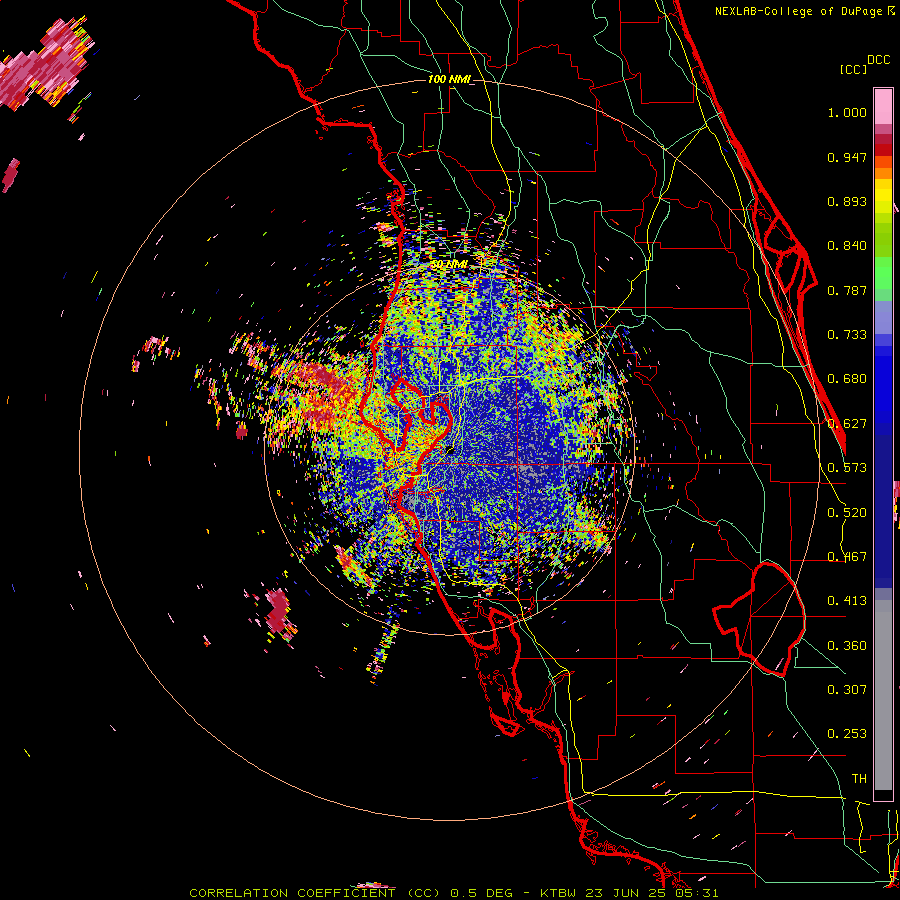900x900 pixels.
Task: Click the TH threshold label
Action: 859,779
